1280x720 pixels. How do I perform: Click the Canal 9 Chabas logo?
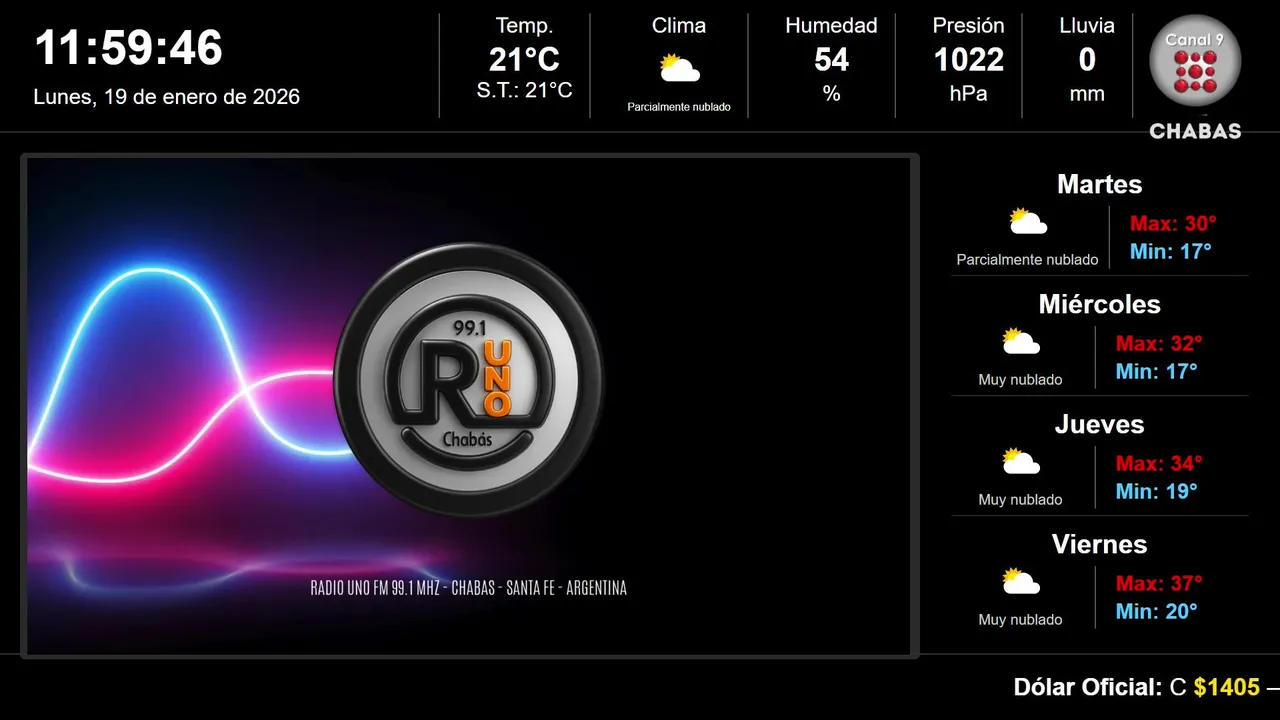(x=1195, y=77)
